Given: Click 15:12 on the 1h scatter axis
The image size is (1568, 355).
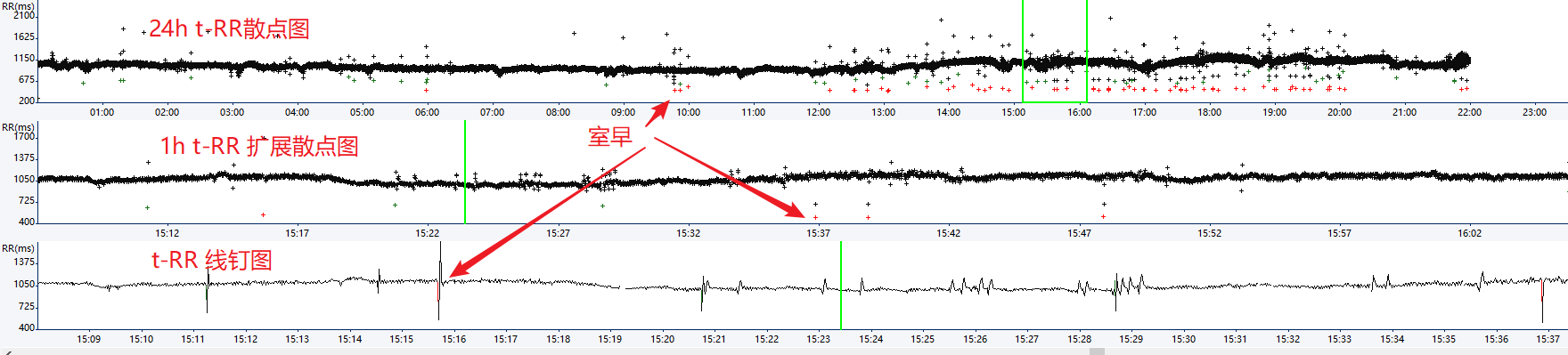Looking at the screenshot, I should pyautogui.click(x=167, y=233).
